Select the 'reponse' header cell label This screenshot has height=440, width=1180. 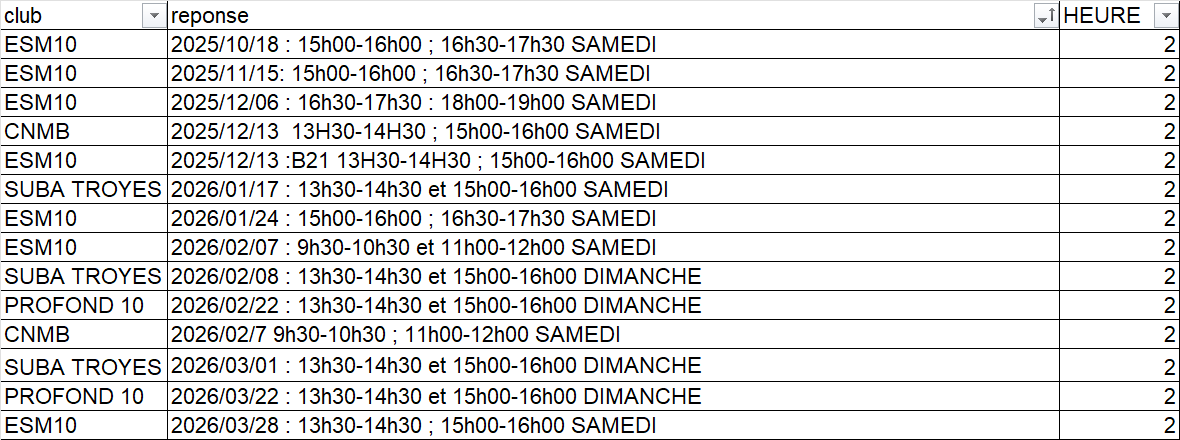[210, 16]
